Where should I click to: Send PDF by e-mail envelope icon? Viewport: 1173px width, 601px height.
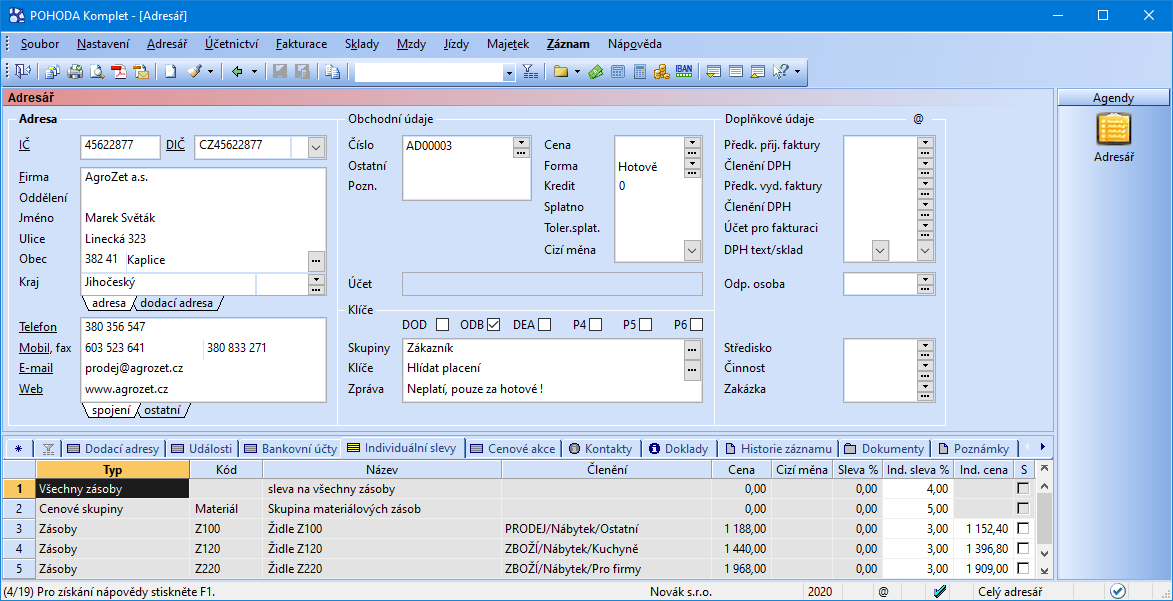click(141, 71)
